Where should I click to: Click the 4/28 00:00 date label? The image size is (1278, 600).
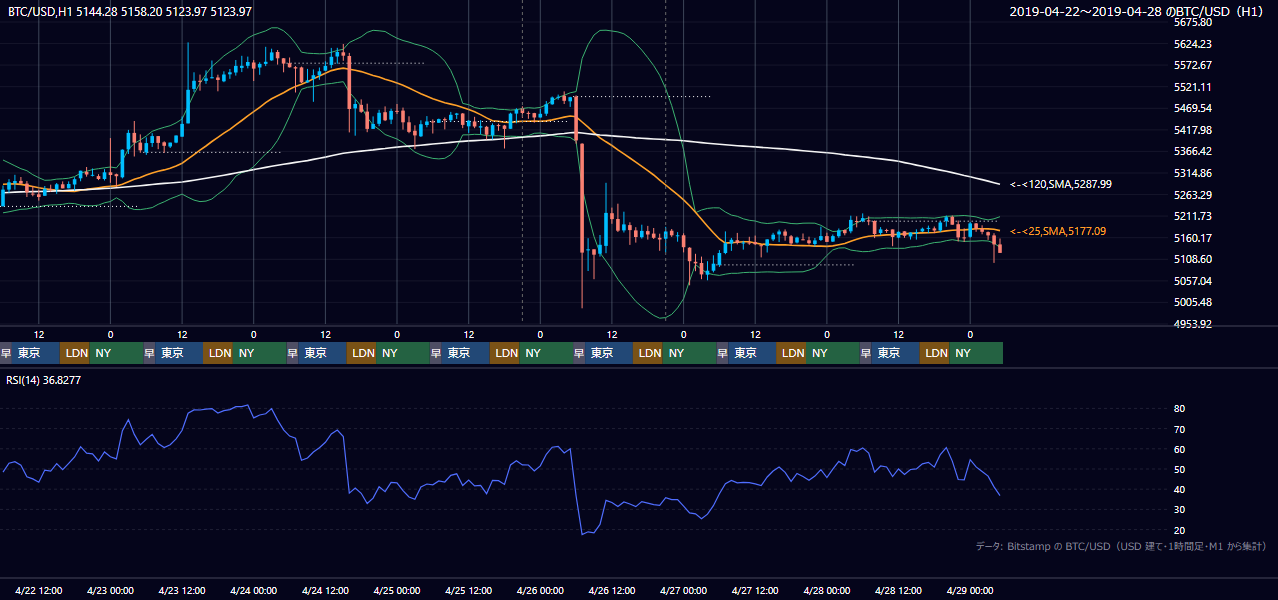[x=826, y=590]
